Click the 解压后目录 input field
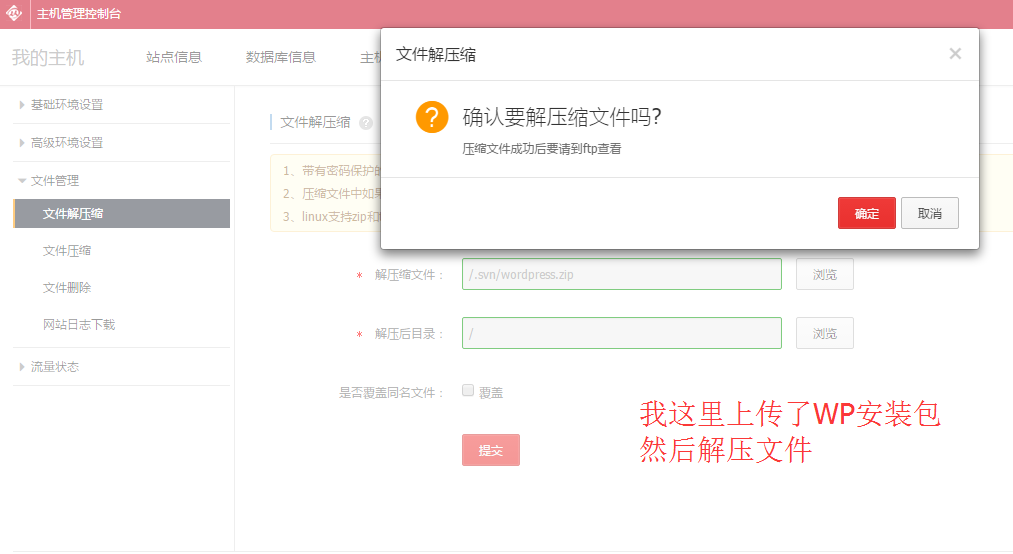1013x554 pixels. pos(621,333)
